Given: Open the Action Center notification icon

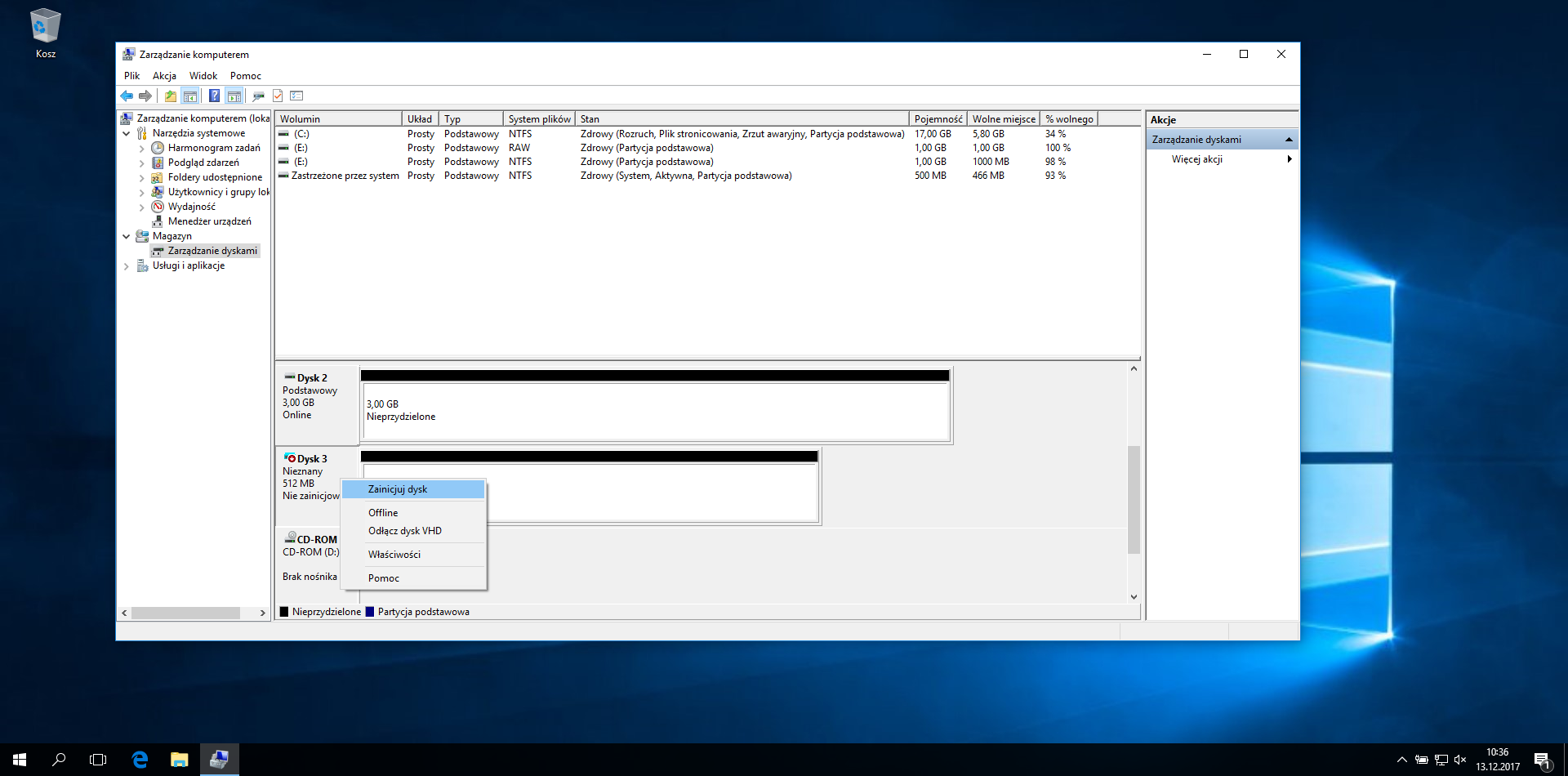Looking at the screenshot, I should pyautogui.click(x=1542, y=760).
